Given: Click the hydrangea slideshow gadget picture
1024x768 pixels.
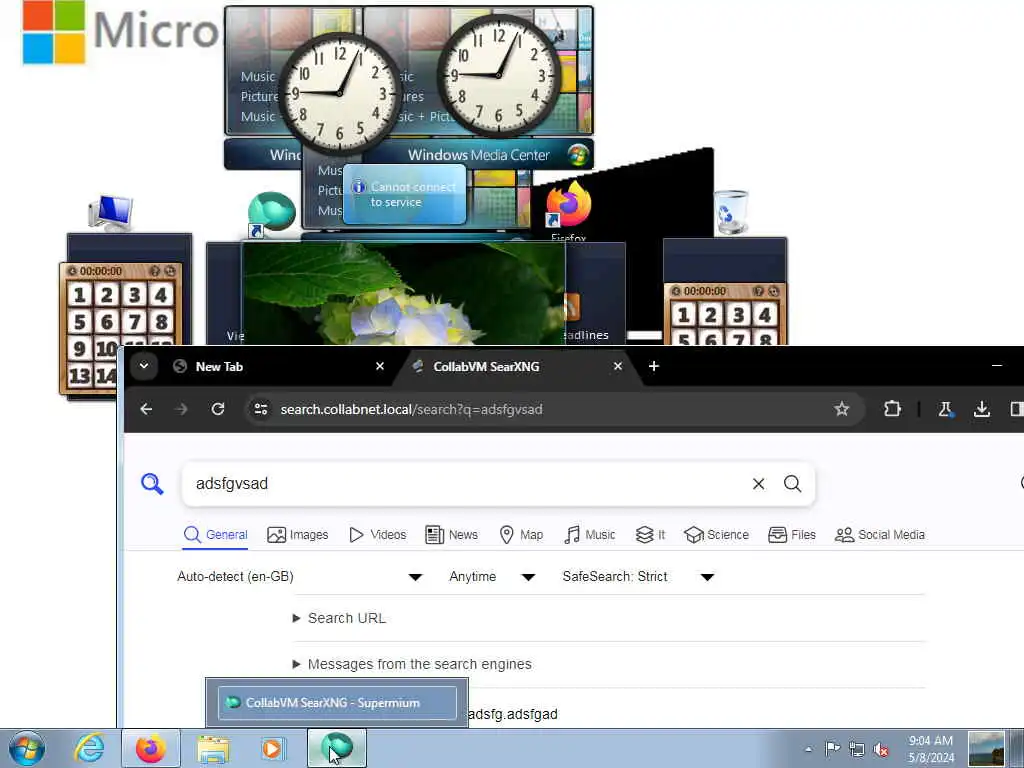Looking at the screenshot, I should click(x=404, y=293).
